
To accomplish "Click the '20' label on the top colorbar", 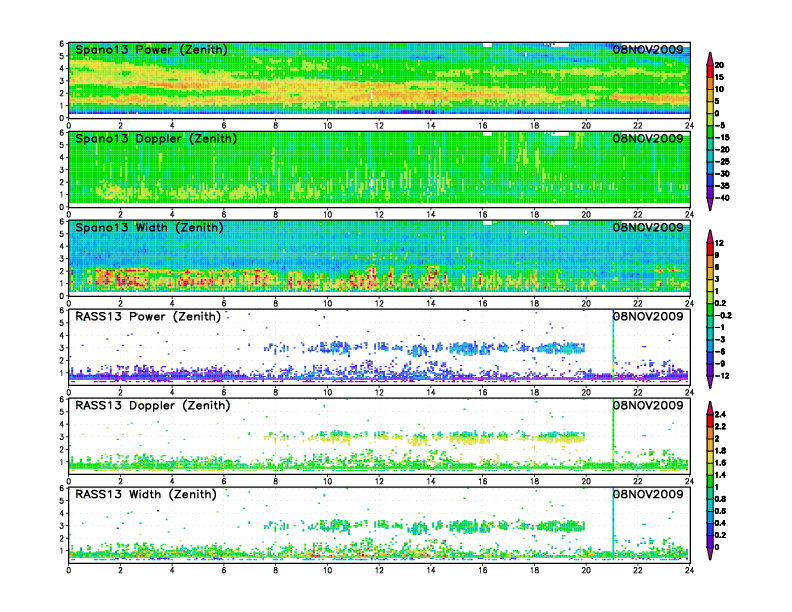I will point(719,65).
